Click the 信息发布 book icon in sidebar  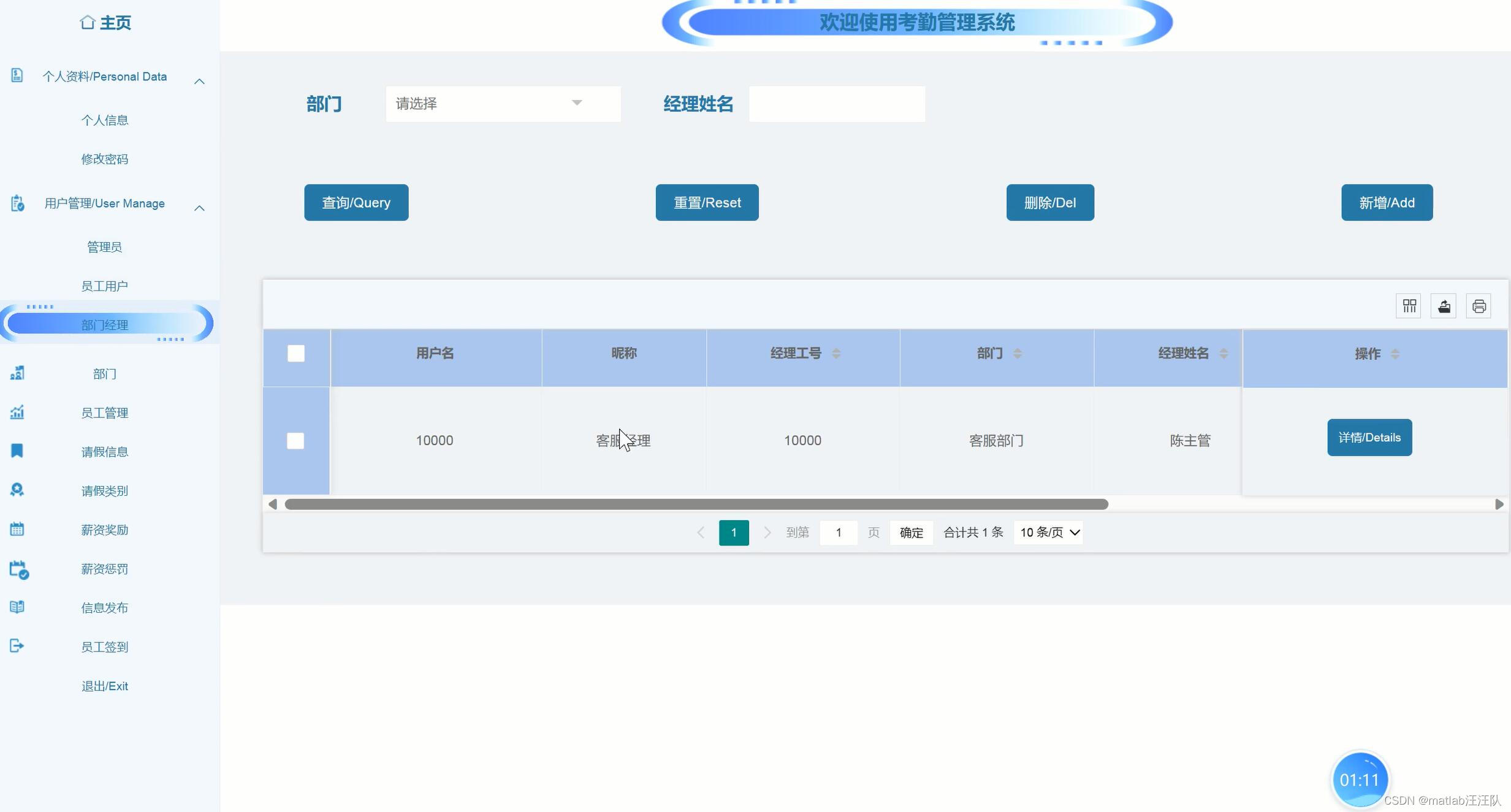pos(17,607)
